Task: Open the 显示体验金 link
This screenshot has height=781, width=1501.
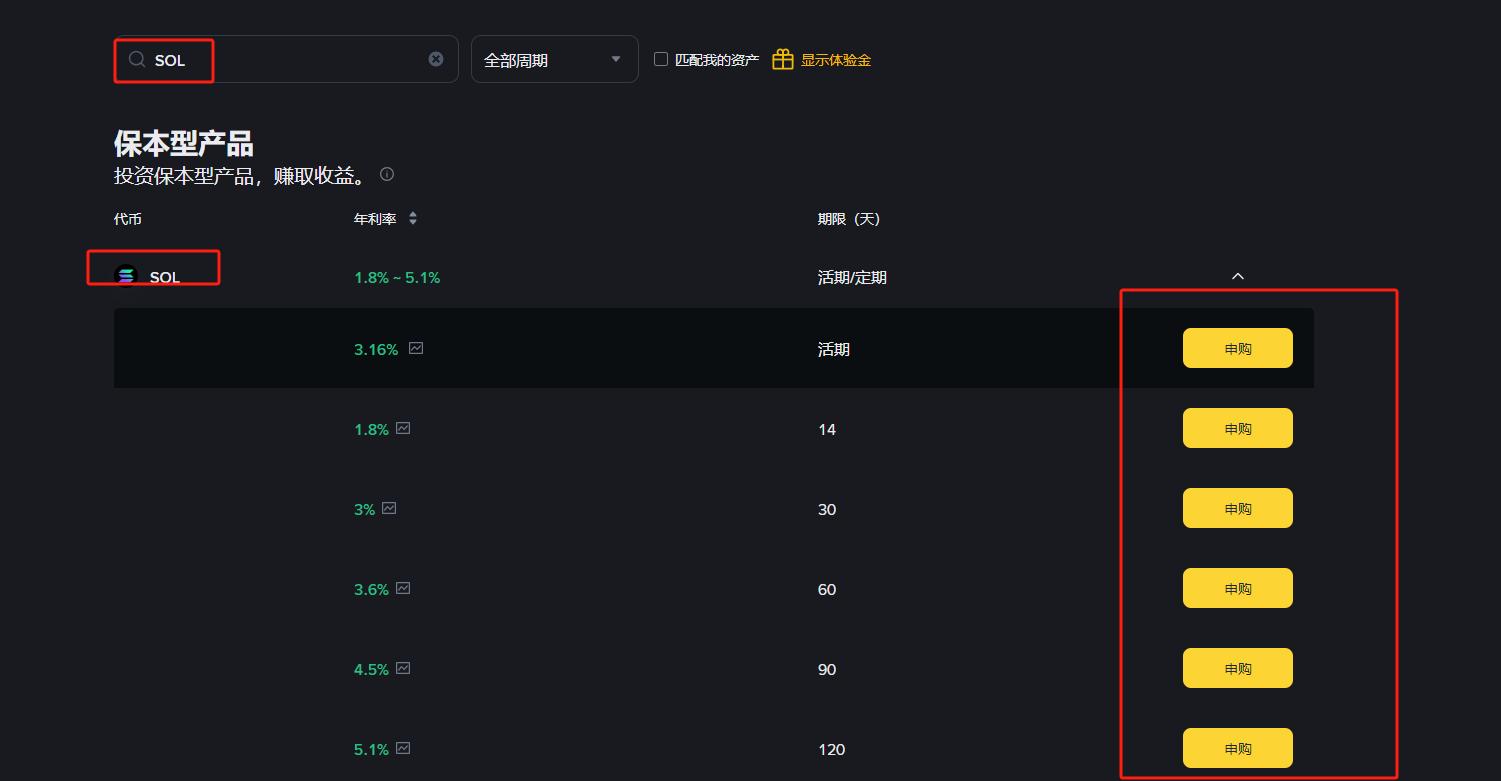Action: (835, 60)
